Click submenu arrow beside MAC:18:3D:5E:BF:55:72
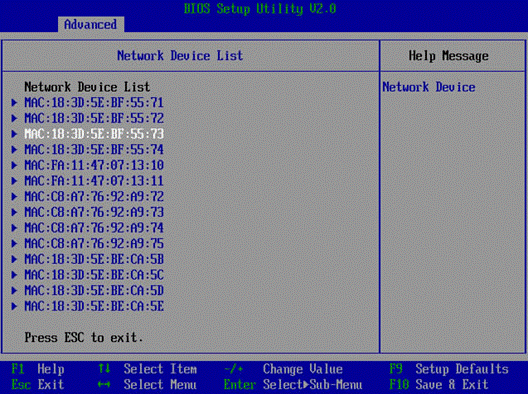 click(x=14, y=118)
